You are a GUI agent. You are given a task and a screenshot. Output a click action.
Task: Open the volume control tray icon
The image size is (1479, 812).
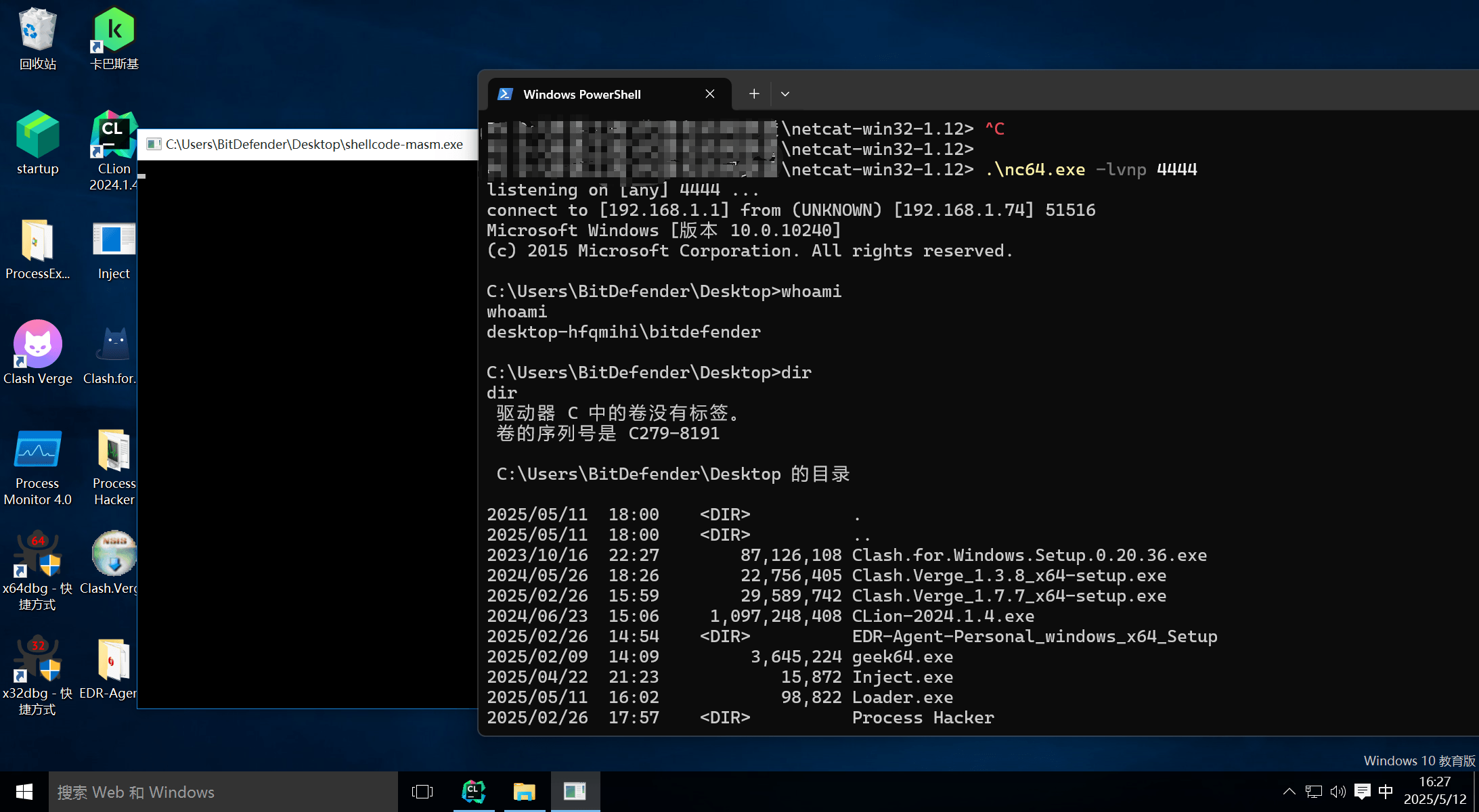[1338, 791]
